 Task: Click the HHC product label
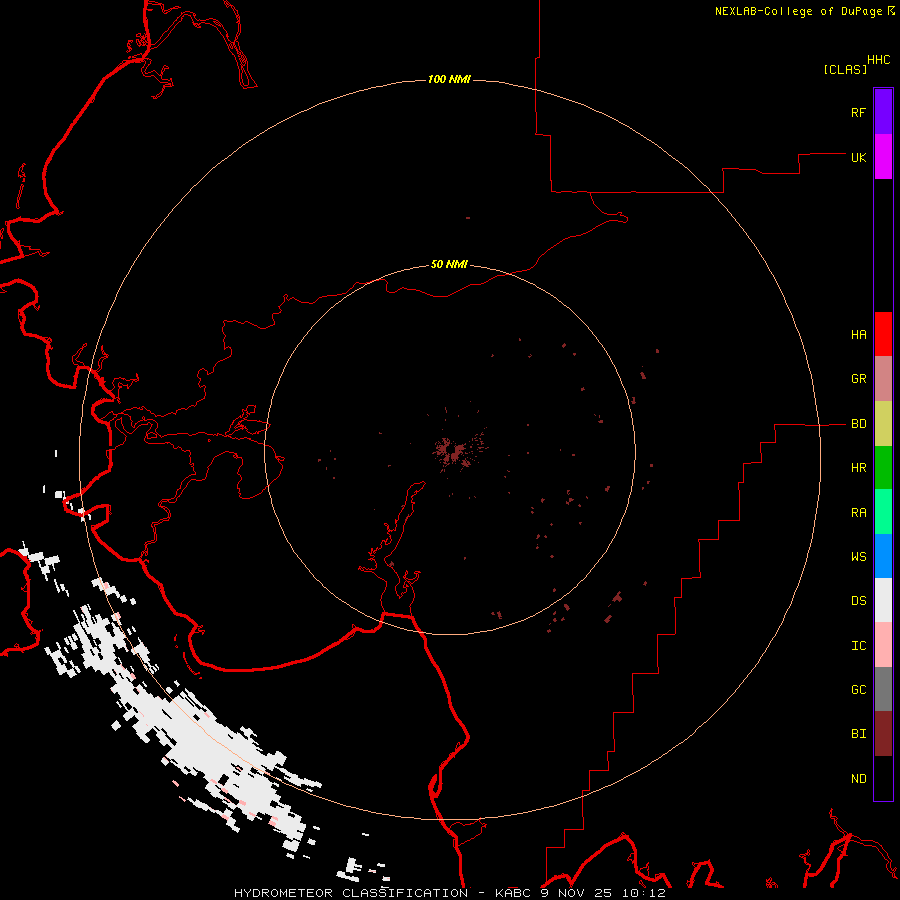point(879,60)
